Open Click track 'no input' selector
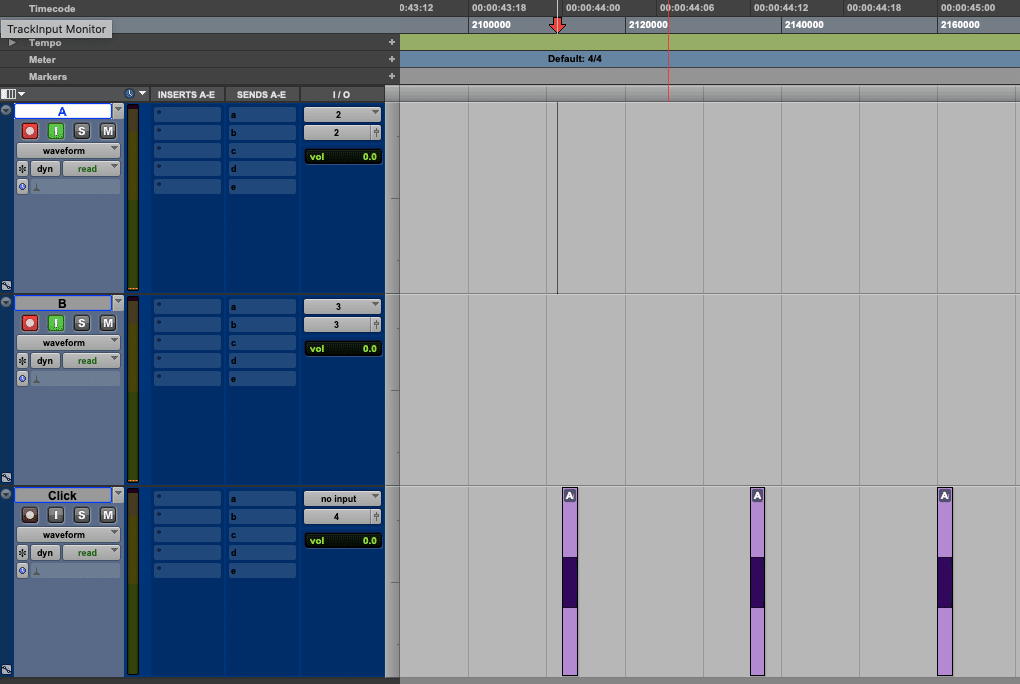Image resolution: width=1020 pixels, height=684 pixels. click(342, 499)
